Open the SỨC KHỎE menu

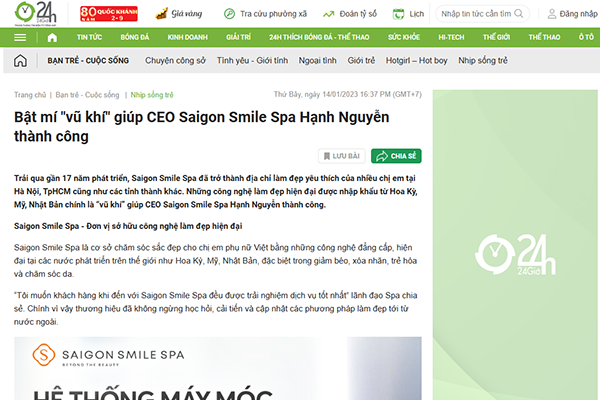tap(404, 37)
